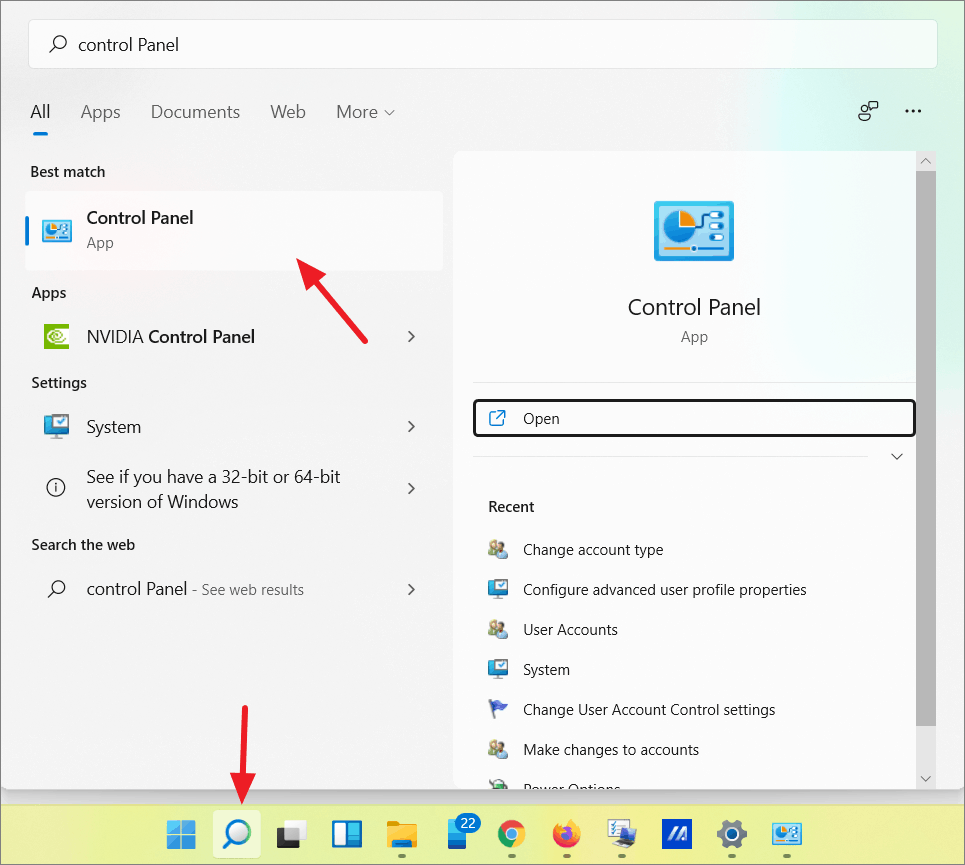Expand the web results chevron for control Panel
The image size is (965, 865).
(x=412, y=589)
